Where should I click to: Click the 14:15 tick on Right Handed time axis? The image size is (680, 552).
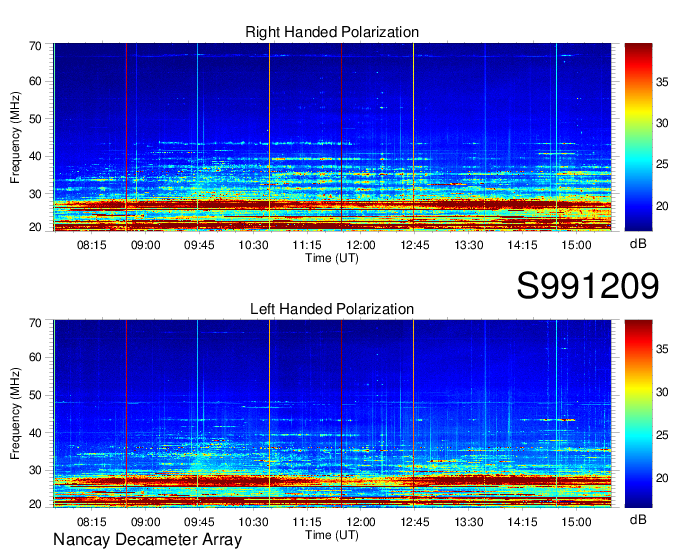click(523, 245)
